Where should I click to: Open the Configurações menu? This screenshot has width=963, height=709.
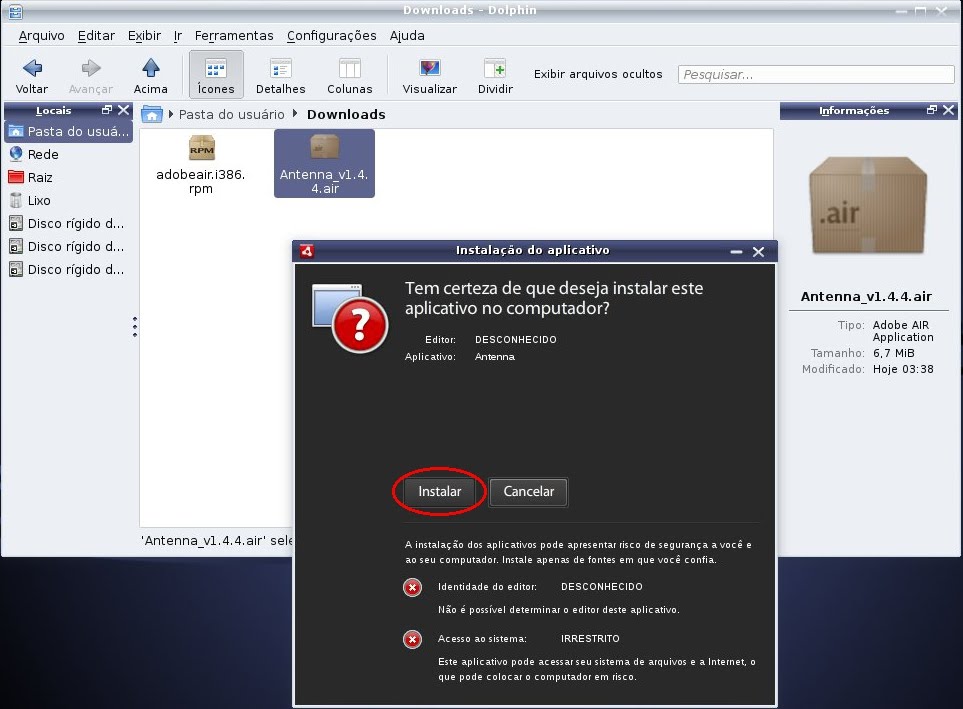pos(332,36)
